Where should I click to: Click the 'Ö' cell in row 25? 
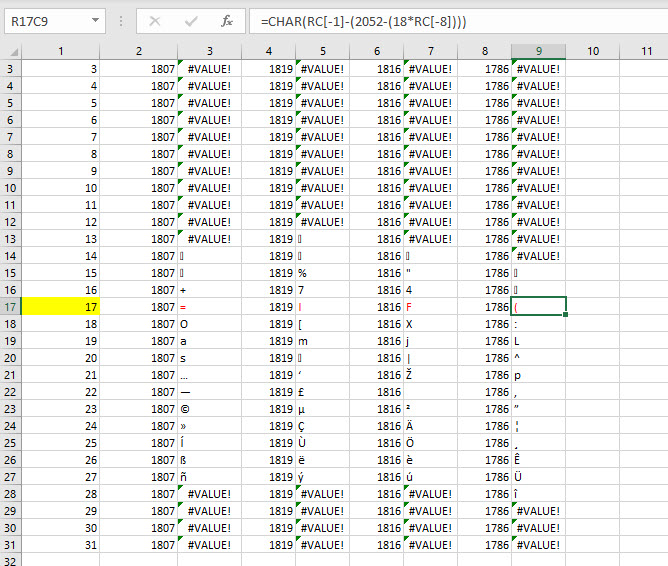point(431,443)
